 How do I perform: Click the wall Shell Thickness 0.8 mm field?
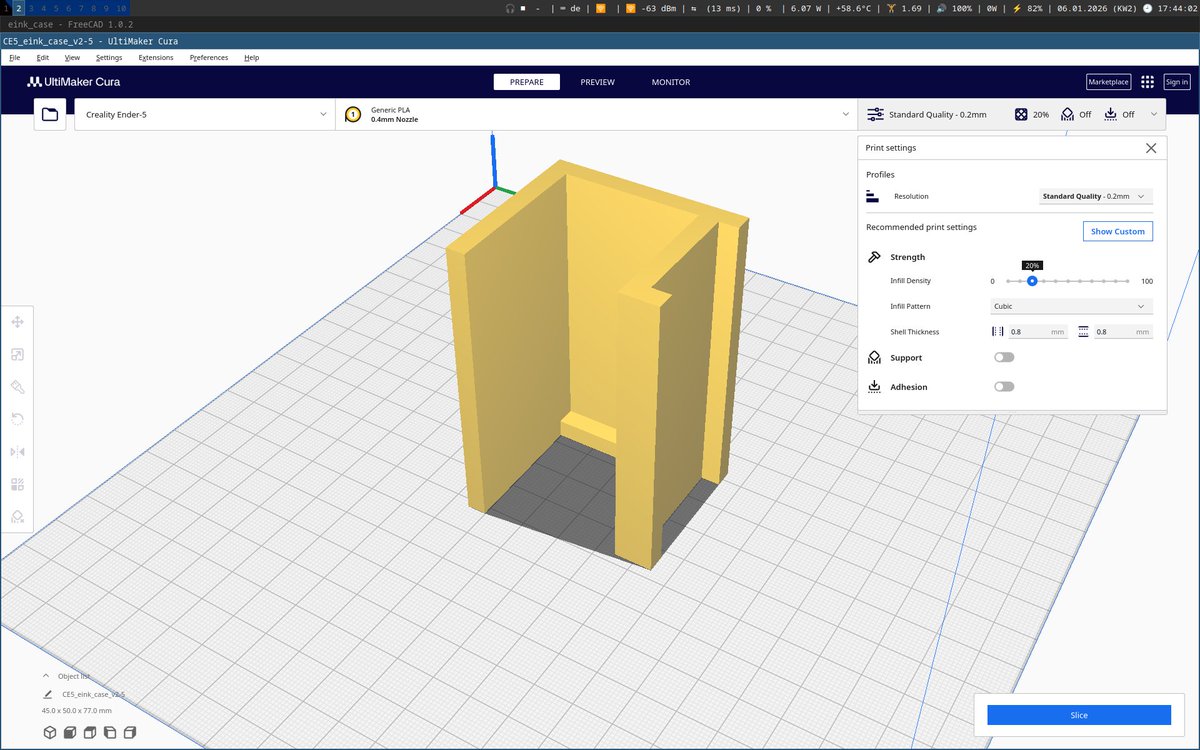[1037, 331]
